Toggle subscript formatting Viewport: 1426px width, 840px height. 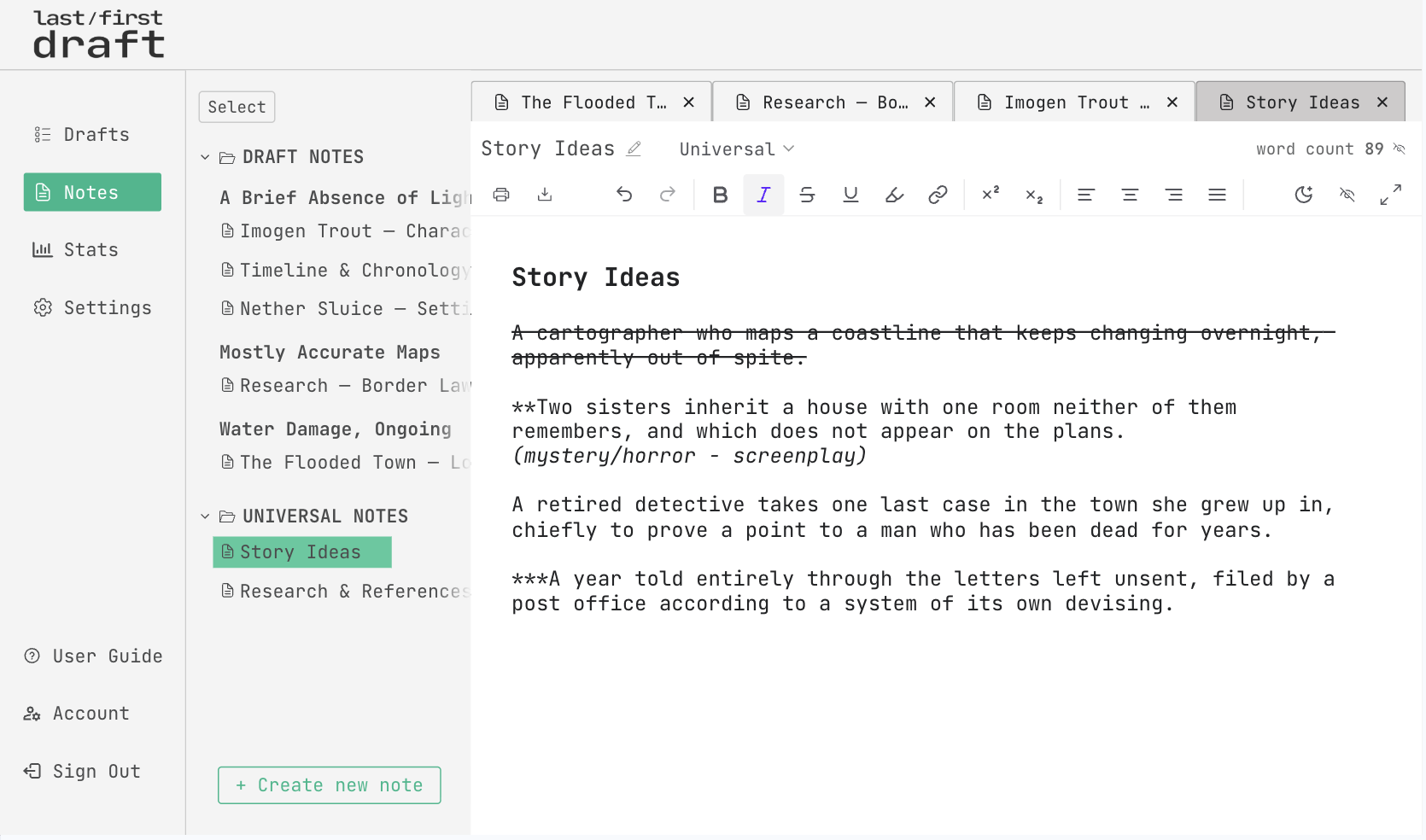tap(1034, 195)
